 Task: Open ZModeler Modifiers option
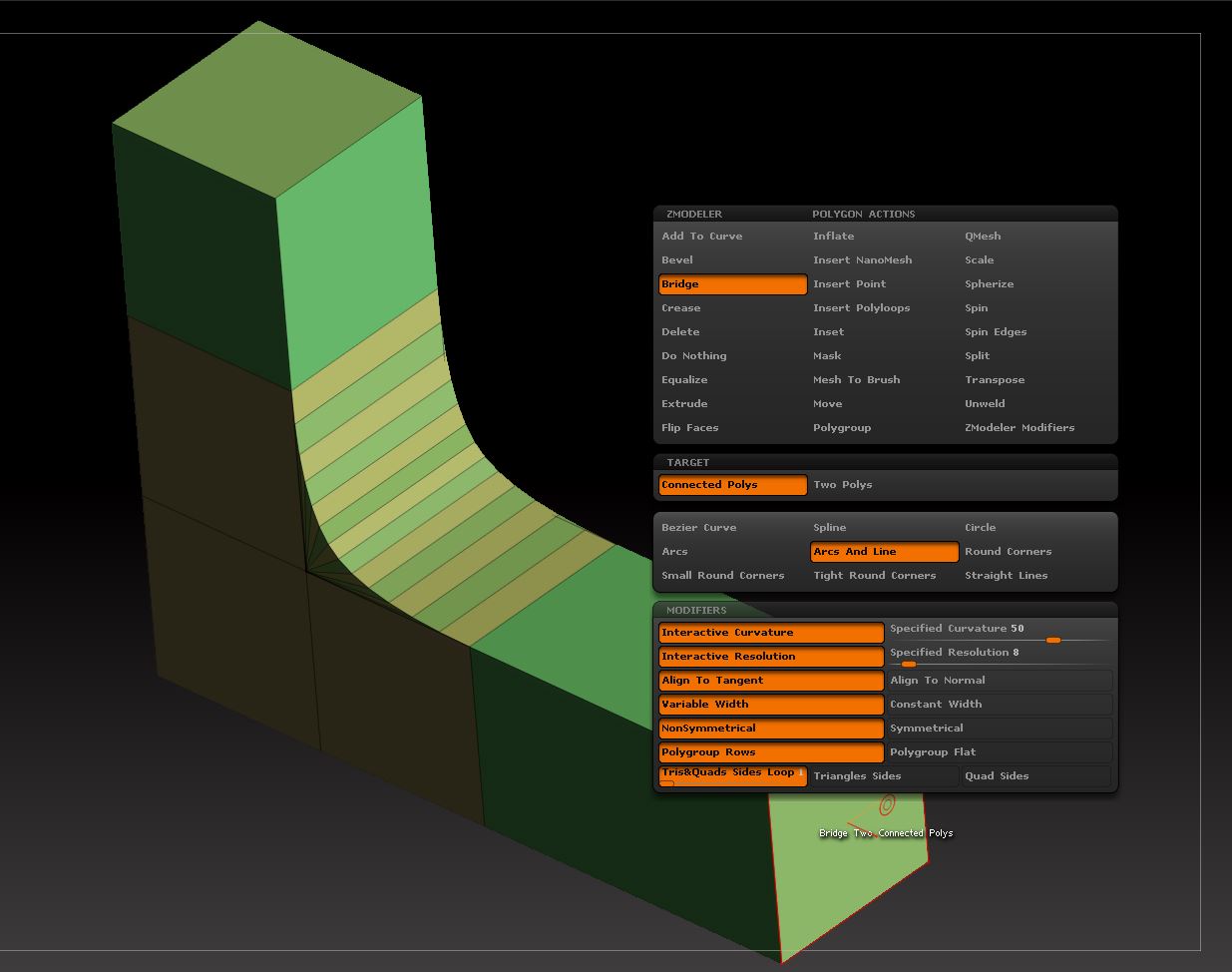click(1020, 428)
